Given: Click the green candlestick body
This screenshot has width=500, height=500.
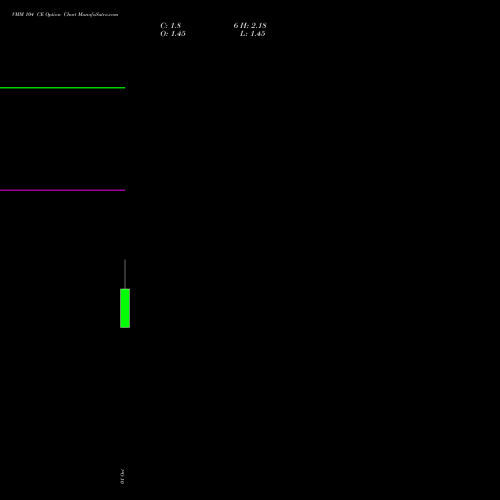Looking at the screenshot, I should coord(125,308).
